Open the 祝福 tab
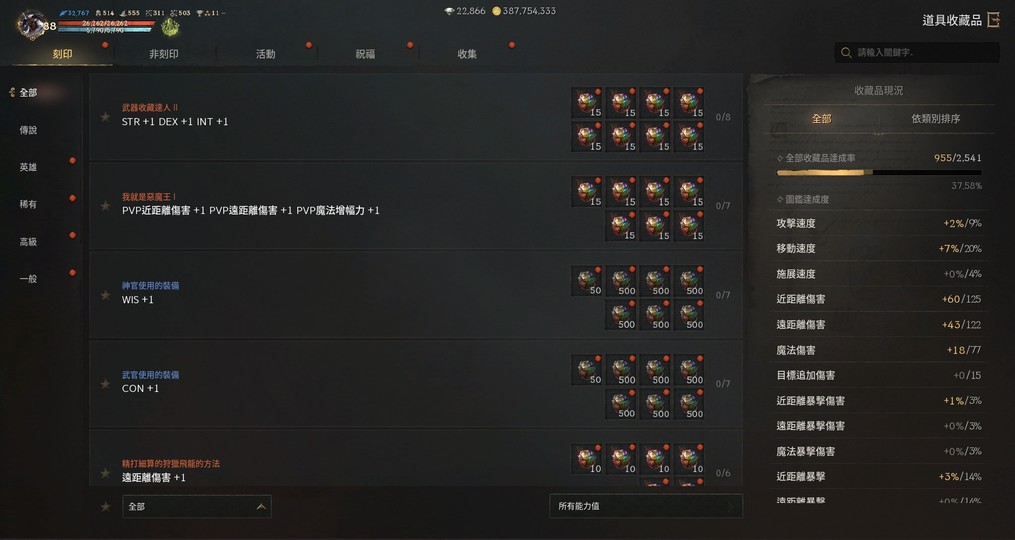 tap(365, 54)
